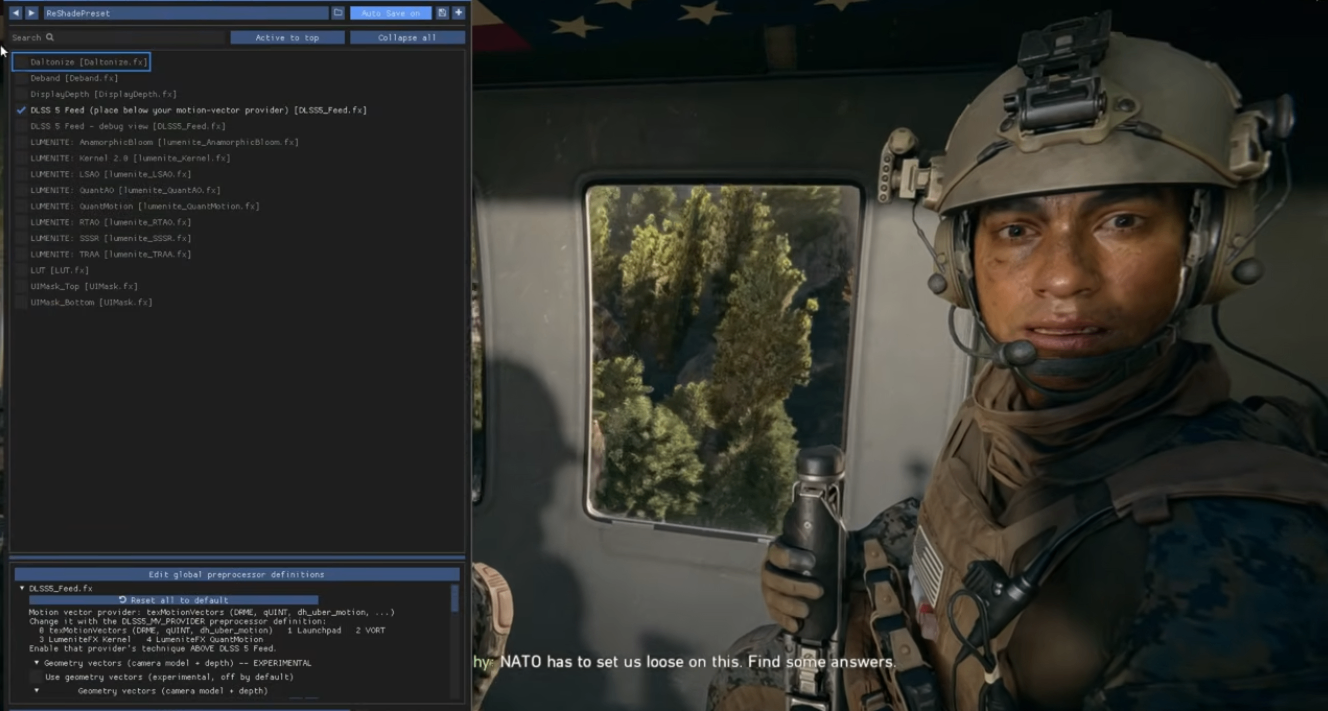This screenshot has height=711, width=1328.
Task: Click the Collapse all button
Action: (x=407, y=37)
